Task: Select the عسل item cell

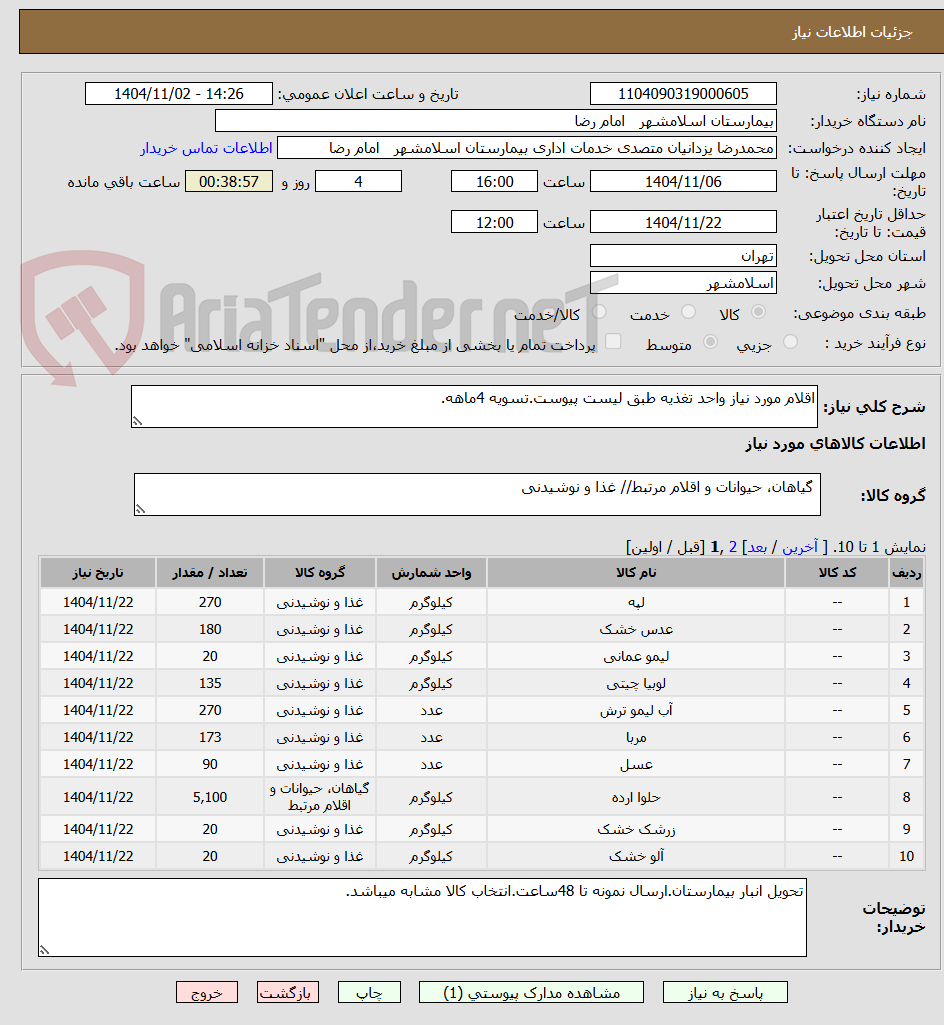Action: click(x=636, y=764)
